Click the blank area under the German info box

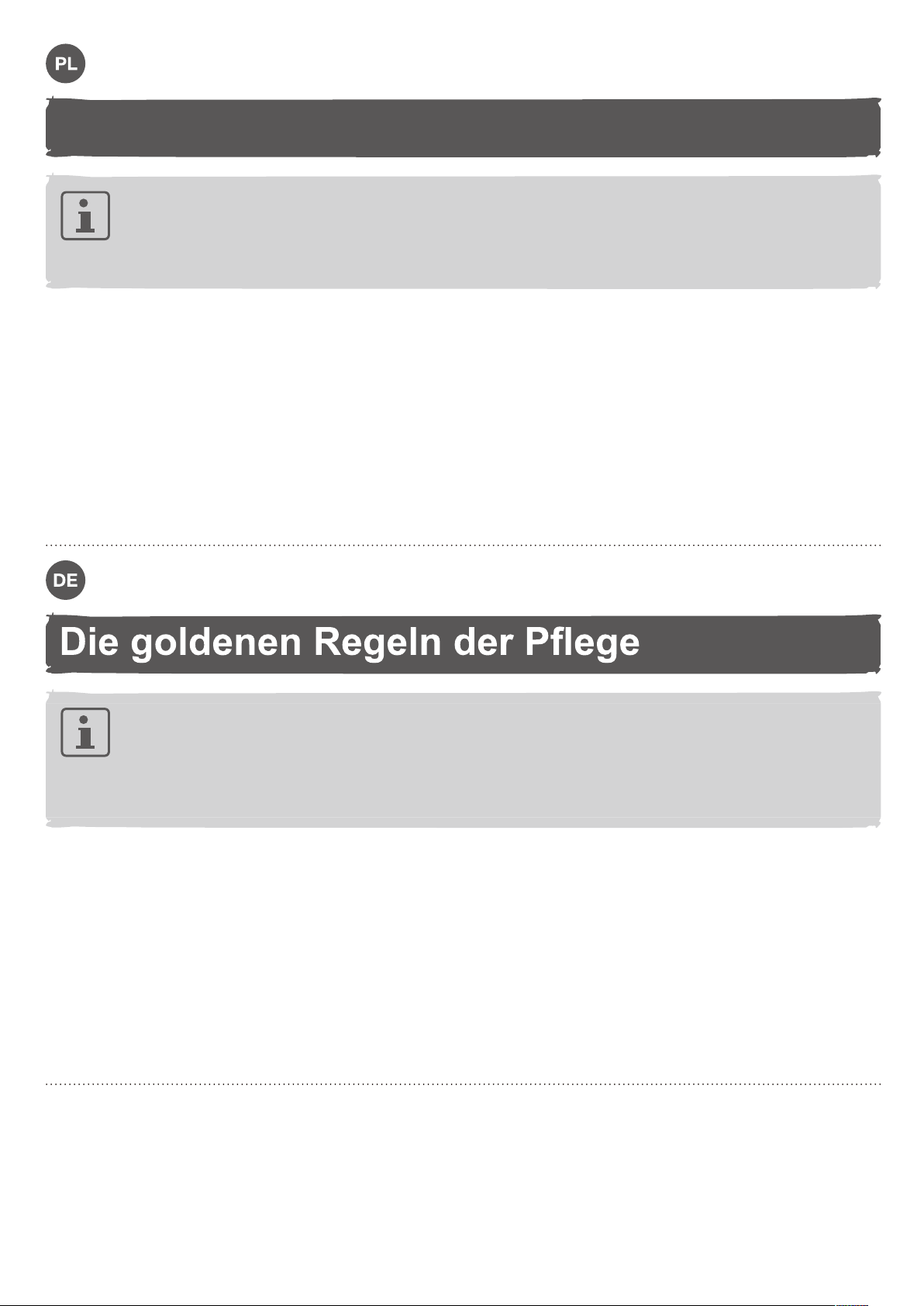[x=463, y=953]
